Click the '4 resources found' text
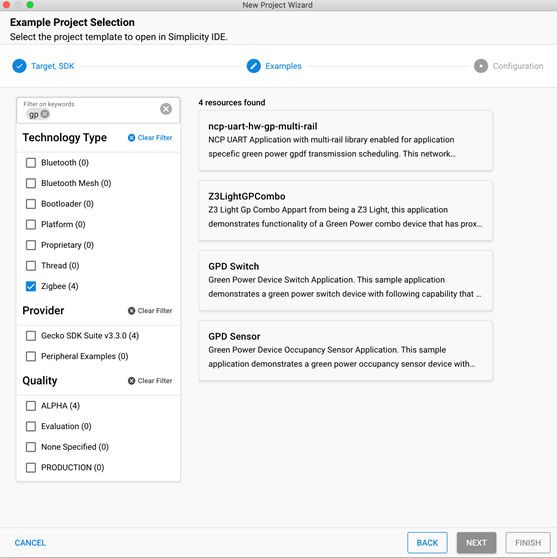Viewport: 557px width, 558px height. 232,102
